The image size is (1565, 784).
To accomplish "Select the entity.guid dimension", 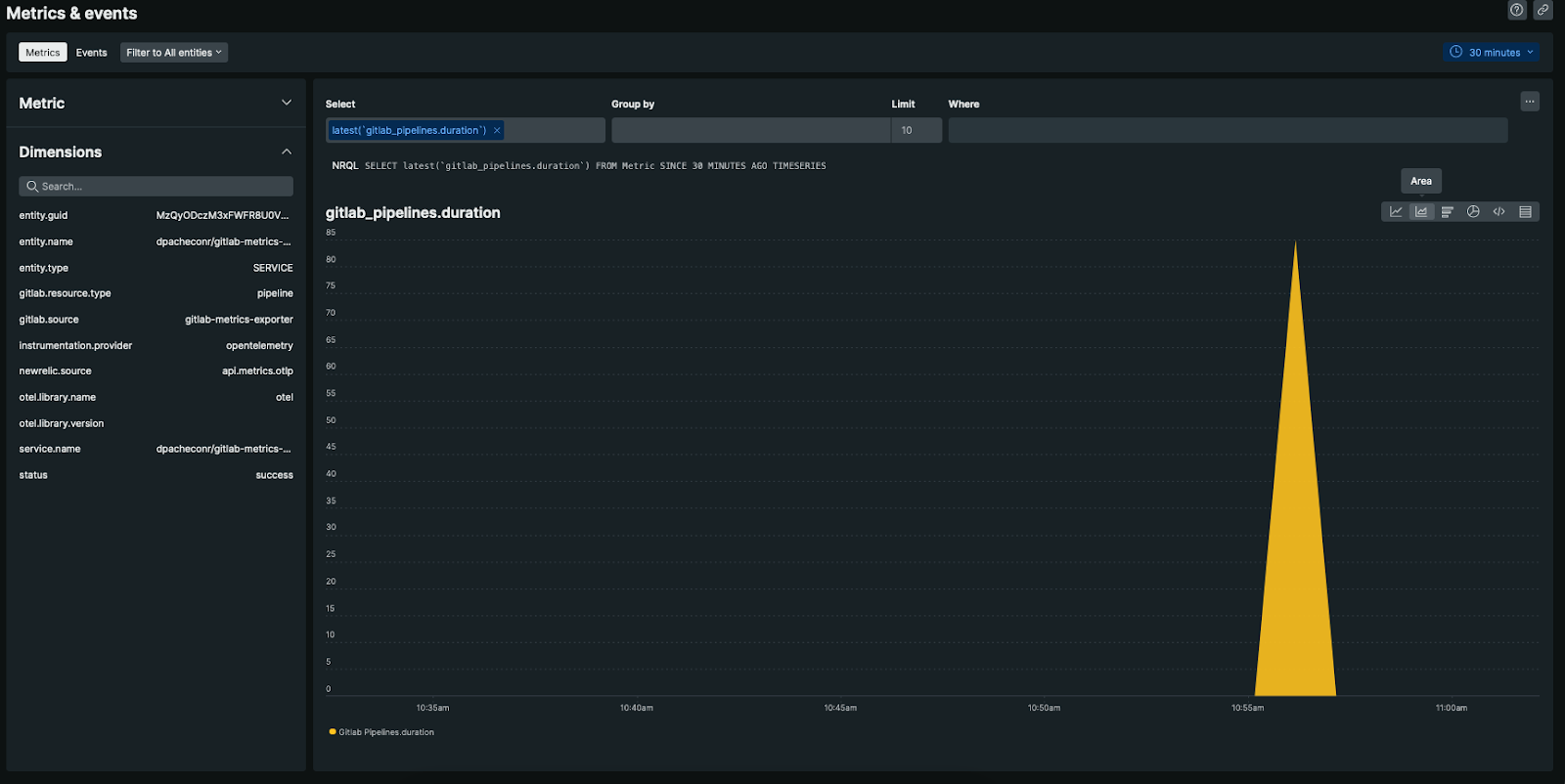I will [x=44, y=216].
